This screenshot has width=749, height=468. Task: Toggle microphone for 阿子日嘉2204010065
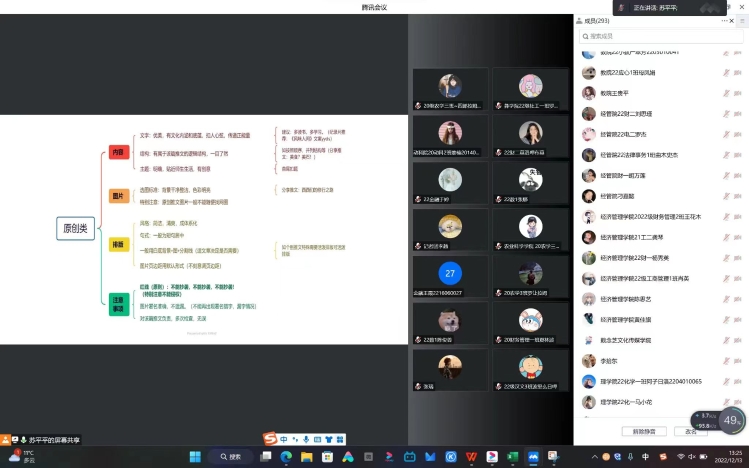click(726, 382)
